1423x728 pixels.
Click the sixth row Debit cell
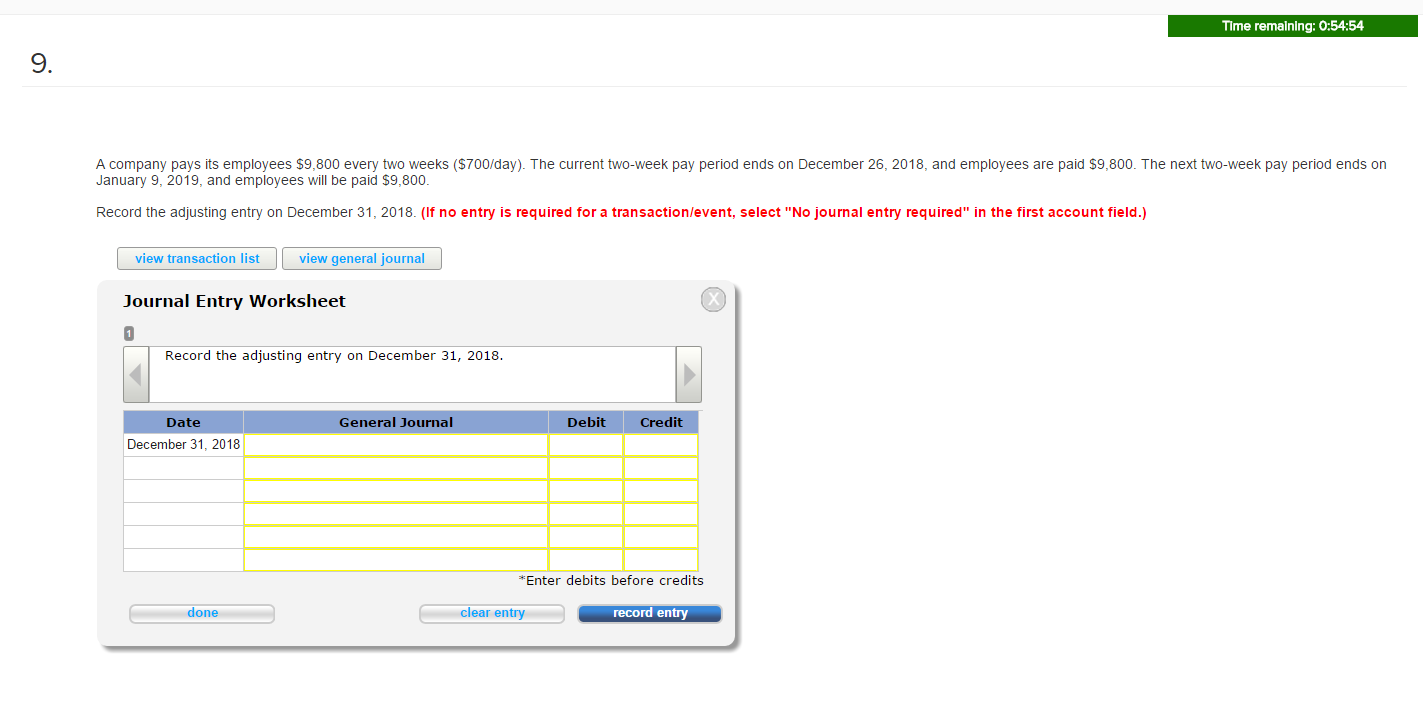[586, 560]
